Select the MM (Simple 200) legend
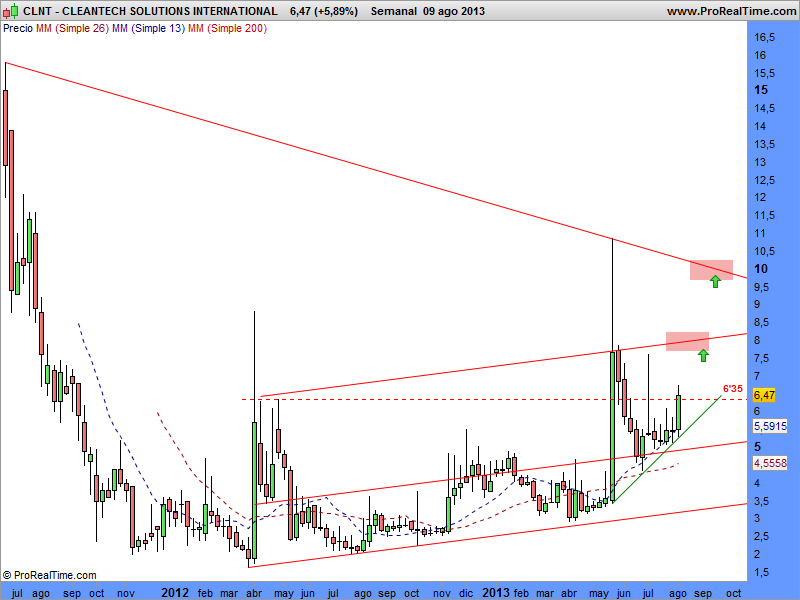 tap(228, 29)
